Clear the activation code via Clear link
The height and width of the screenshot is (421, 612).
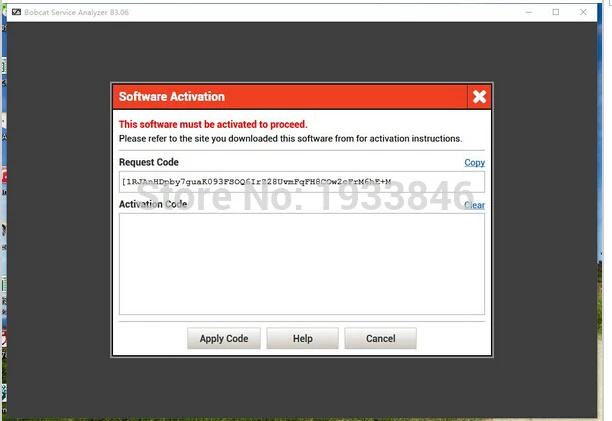[475, 205]
